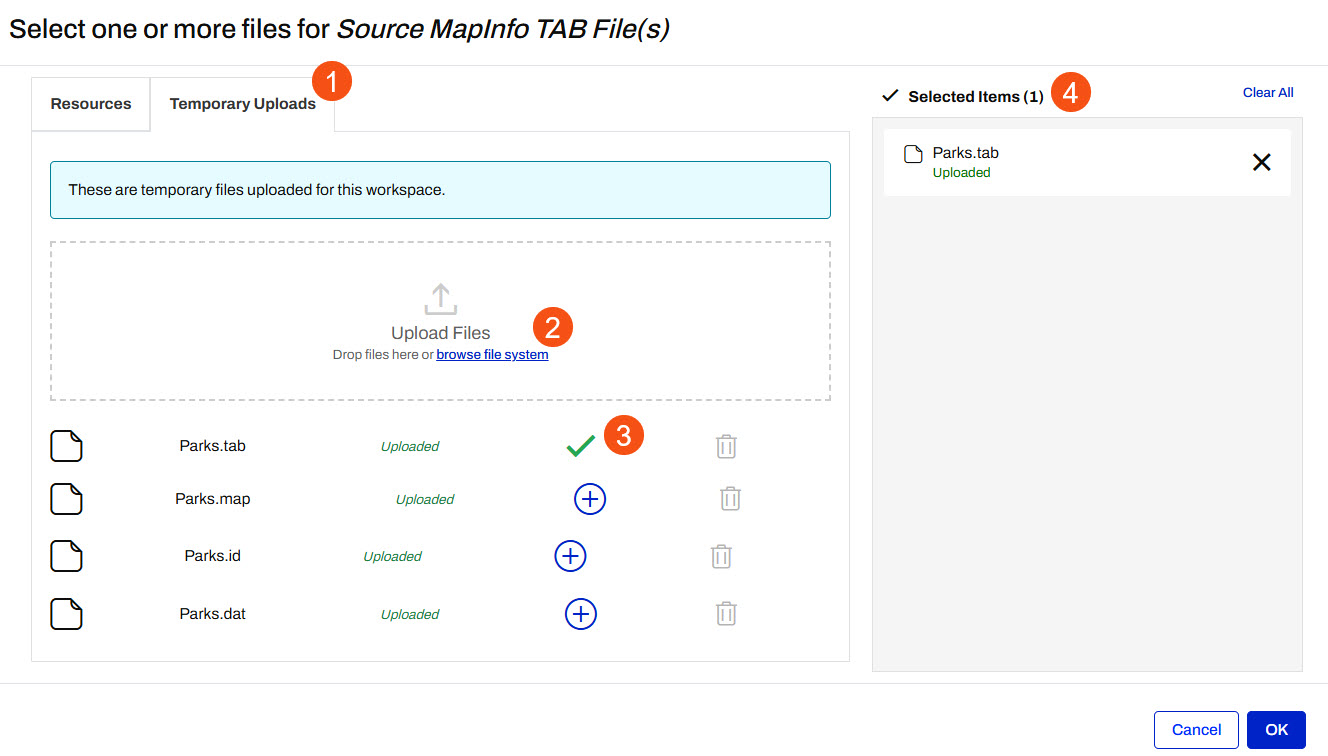The height and width of the screenshot is (756, 1328).
Task: Add Parks.id to selected items
Action: (570, 556)
